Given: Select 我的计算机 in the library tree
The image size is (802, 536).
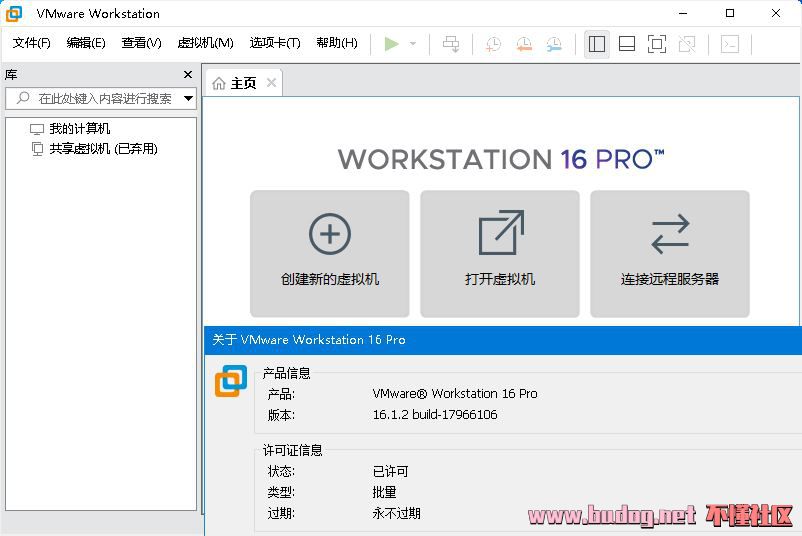Looking at the screenshot, I should [79, 128].
